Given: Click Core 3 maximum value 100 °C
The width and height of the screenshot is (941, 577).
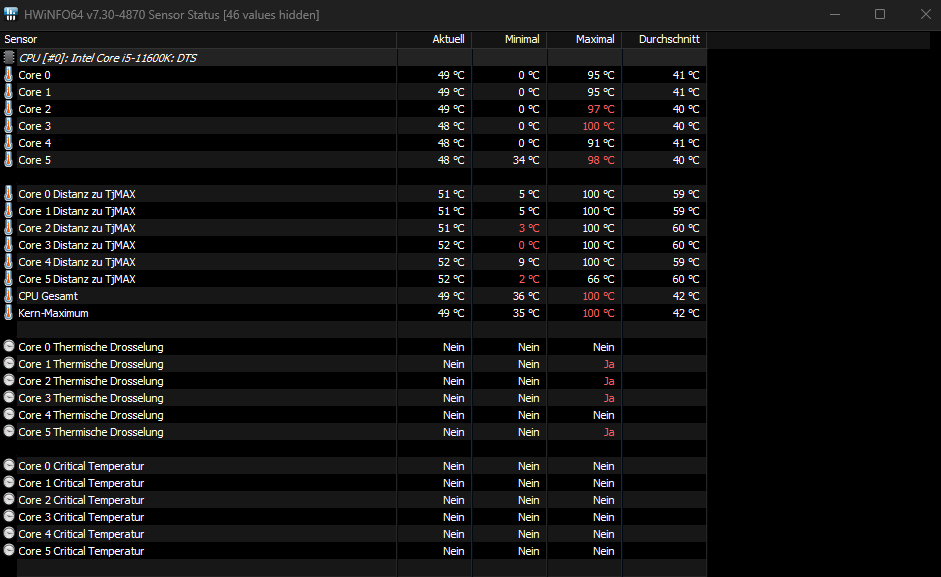Looking at the screenshot, I should coord(598,126).
